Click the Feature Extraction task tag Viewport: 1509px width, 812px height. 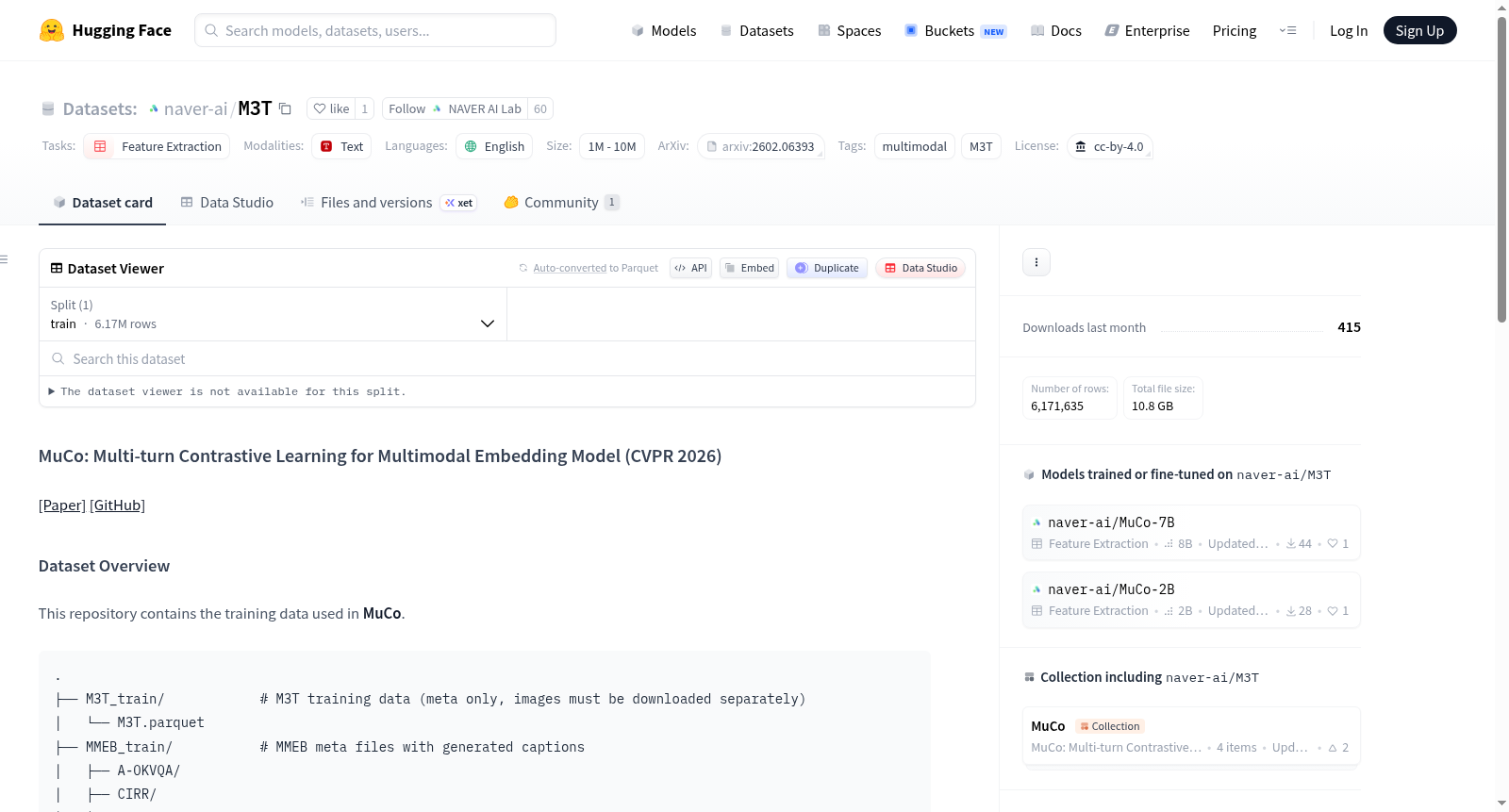157,146
